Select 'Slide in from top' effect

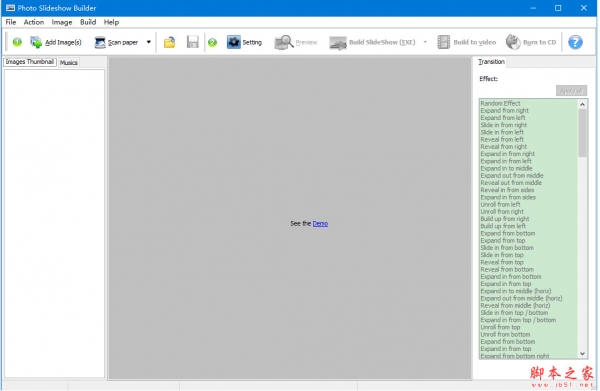[x=502, y=255]
